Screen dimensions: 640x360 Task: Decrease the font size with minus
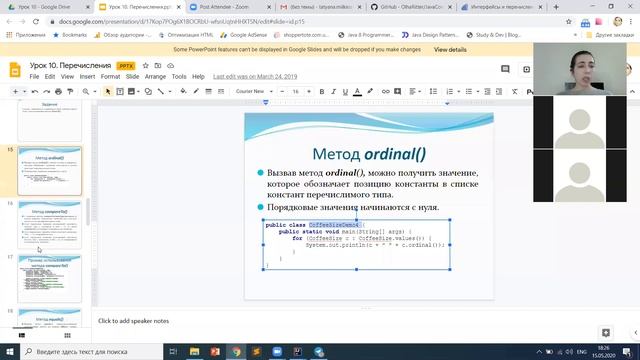(x=282, y=91)
